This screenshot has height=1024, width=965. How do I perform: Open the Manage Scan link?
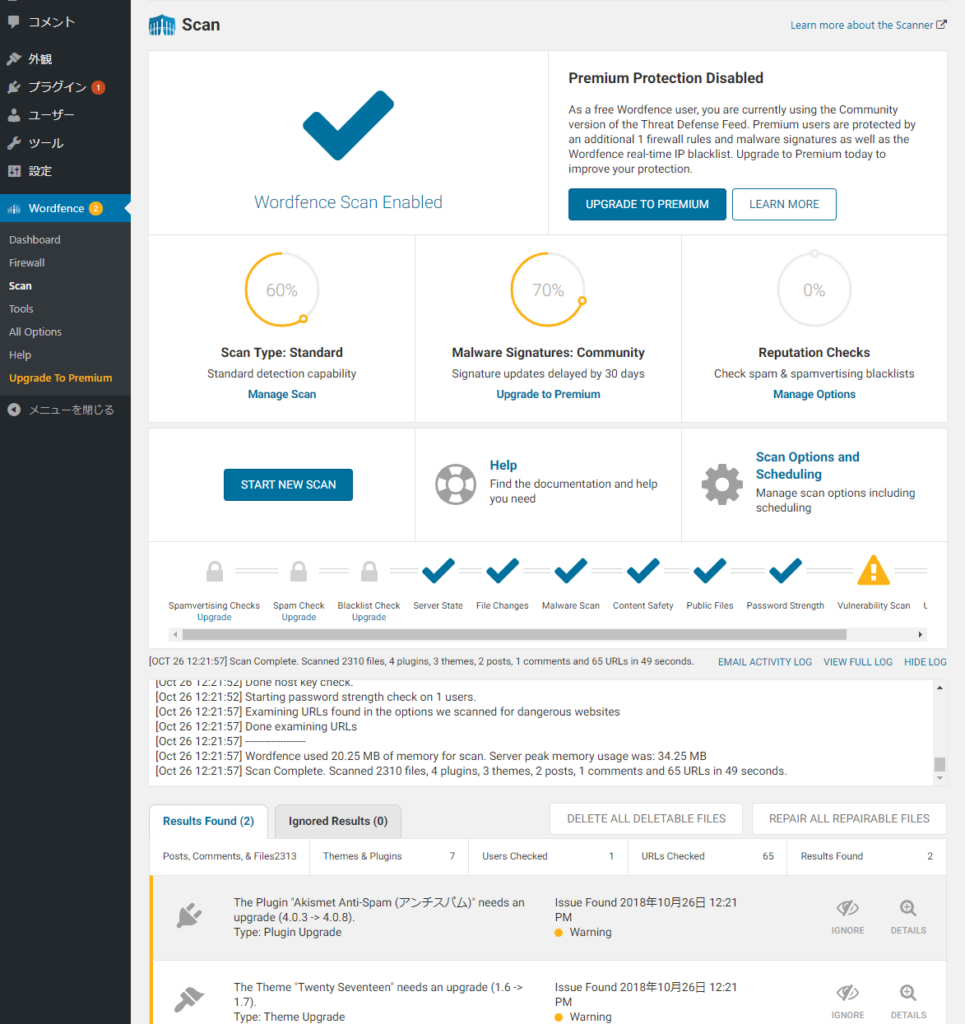[282, 394]
